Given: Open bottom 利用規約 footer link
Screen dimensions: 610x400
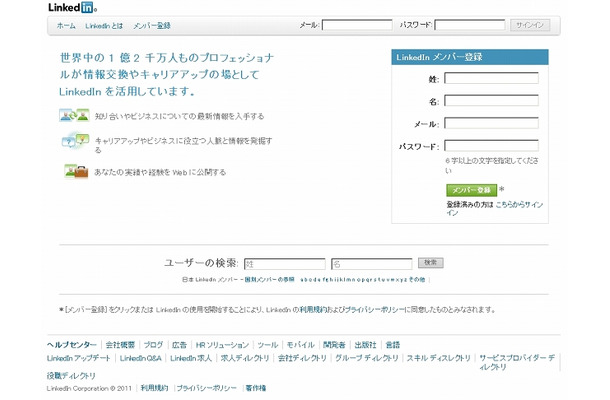Looking at the screenshot, I should (154, 388).
